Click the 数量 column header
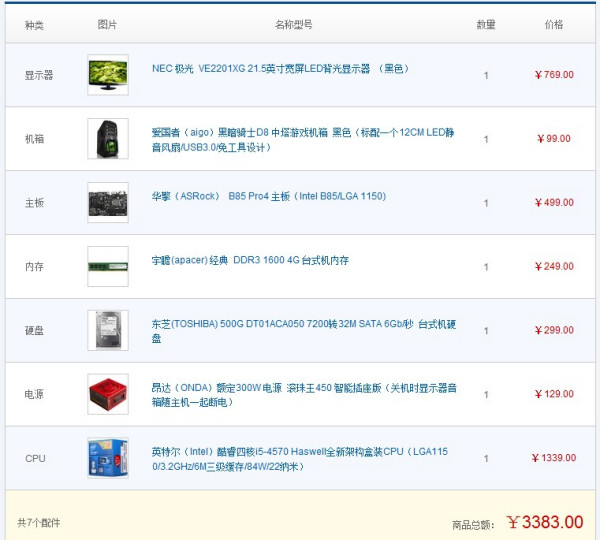This screenshot has width=600, height=540. tap(486, 24)
